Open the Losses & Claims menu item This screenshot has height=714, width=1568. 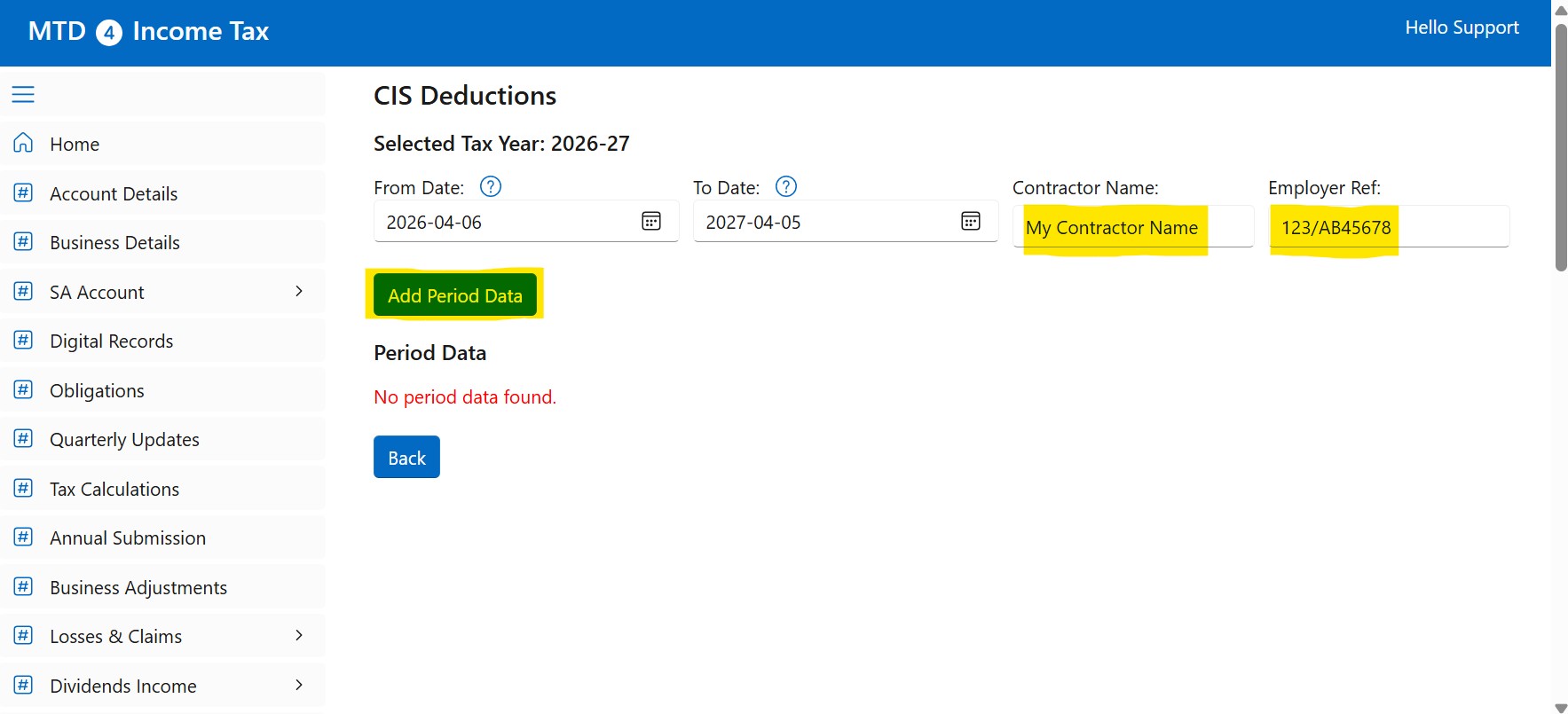[162, 636]
